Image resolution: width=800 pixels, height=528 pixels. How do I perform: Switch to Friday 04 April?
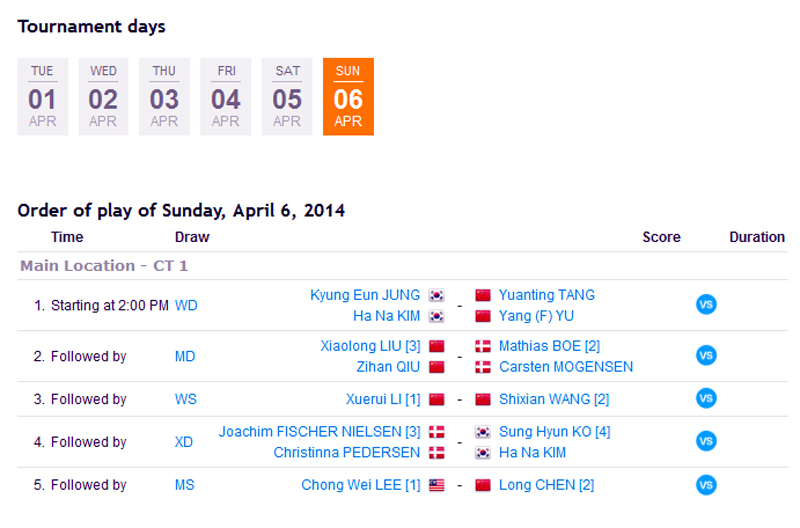[226, 96]
